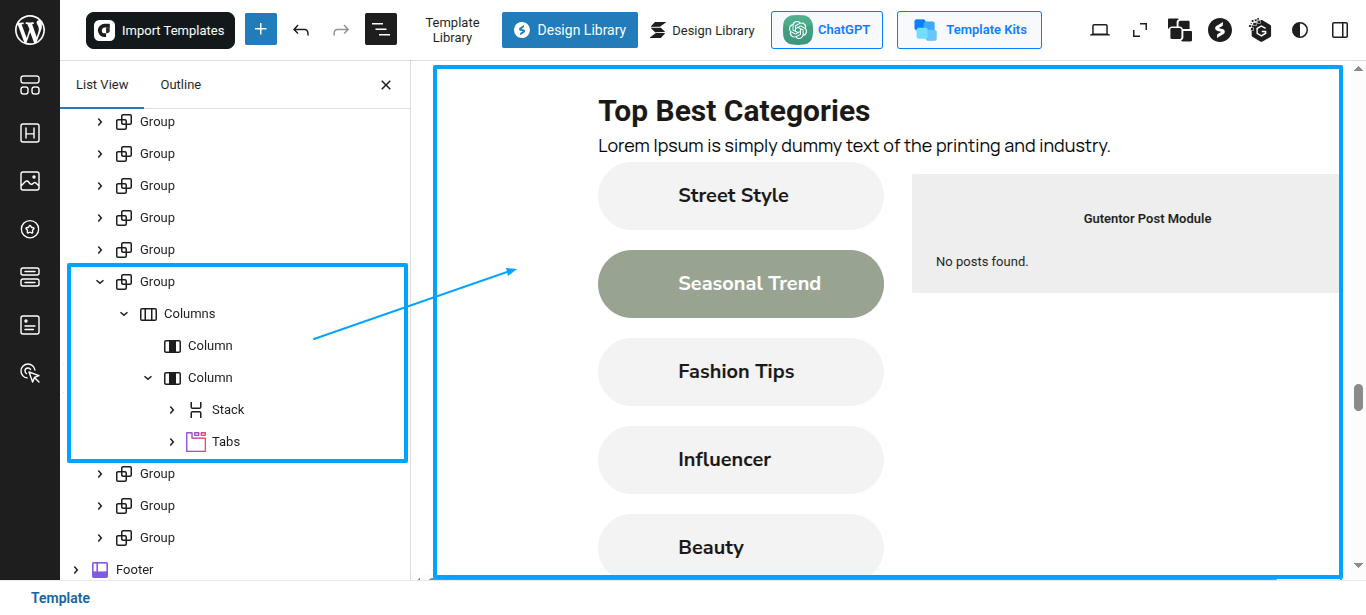The image size is (1366, 615).
Task: Toggle the settings sidebar panel icon
Action: [1340, 30]
